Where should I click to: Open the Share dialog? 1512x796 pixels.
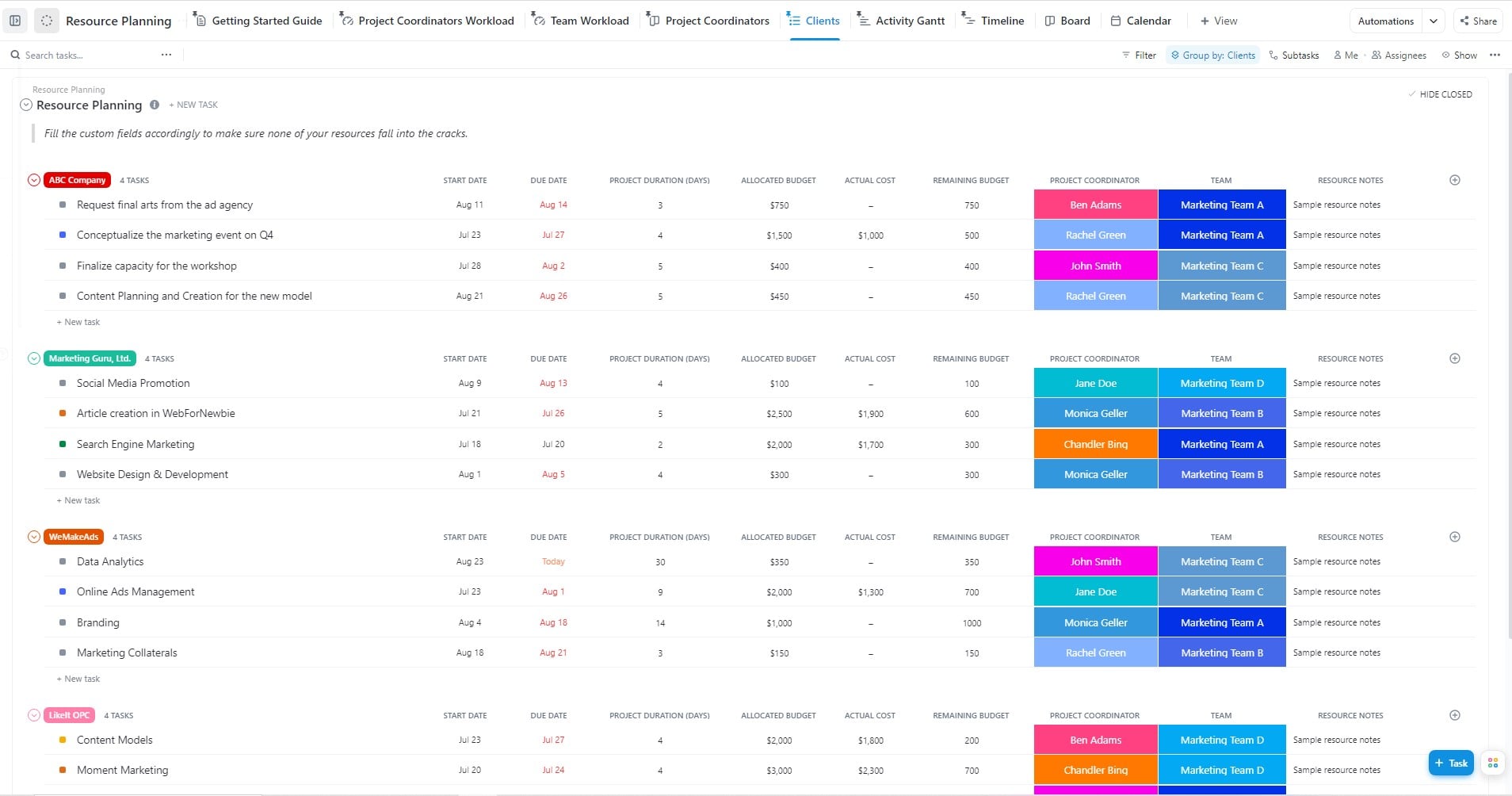[x=1478, y=21]
